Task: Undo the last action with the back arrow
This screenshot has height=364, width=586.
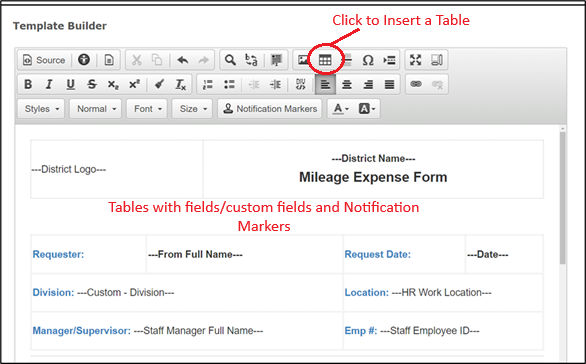Action: 183,60
